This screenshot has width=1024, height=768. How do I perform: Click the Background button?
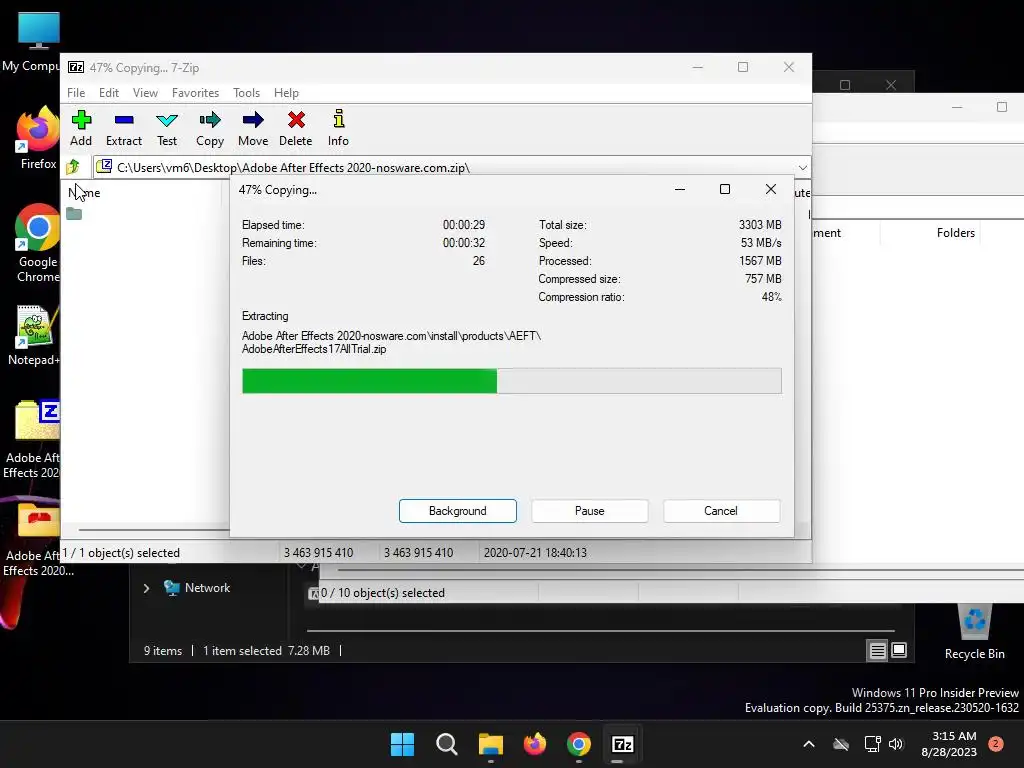click(458, 511)
